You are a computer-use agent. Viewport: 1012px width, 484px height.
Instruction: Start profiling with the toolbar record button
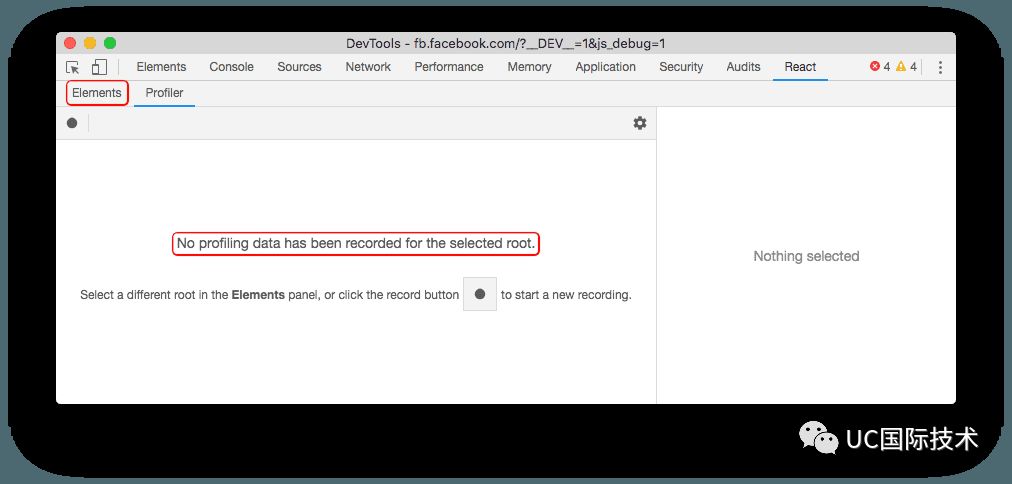(72, 123)
